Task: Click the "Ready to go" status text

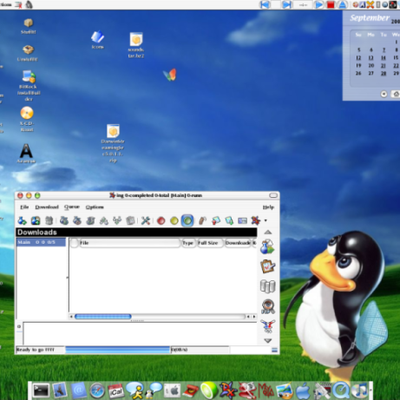Action: (x=35, y=350)
